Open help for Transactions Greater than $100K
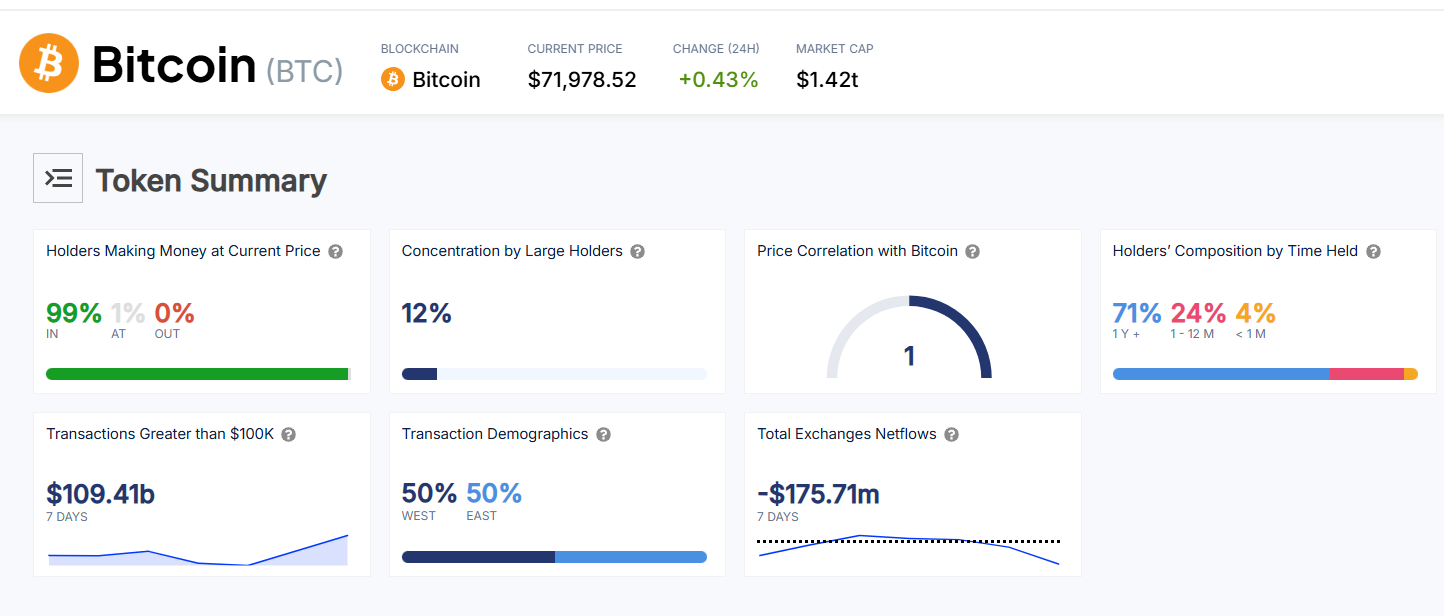The width and height of the screenshot is (1444, 616). [289, 434]
